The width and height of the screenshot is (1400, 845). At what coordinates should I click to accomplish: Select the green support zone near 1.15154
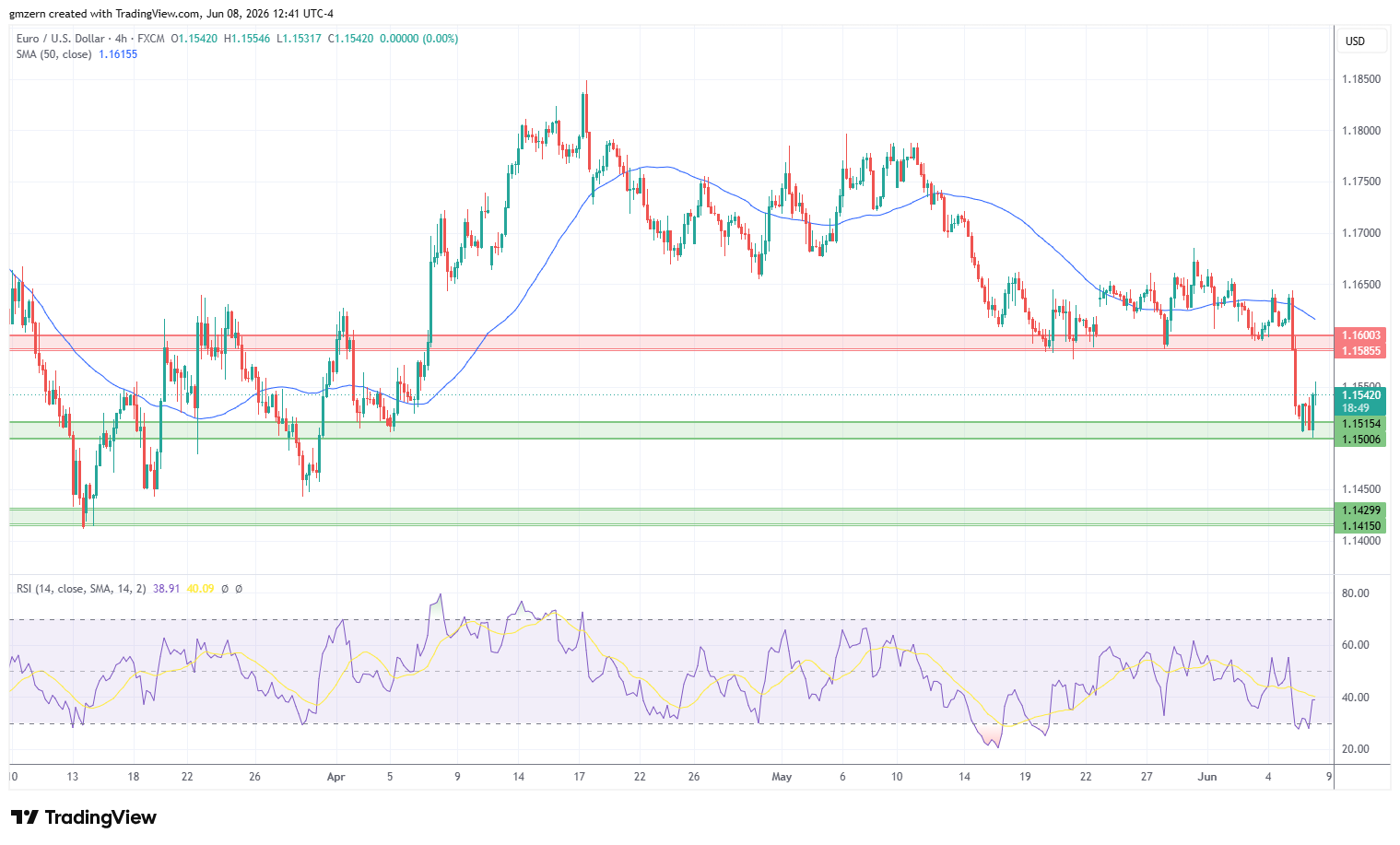[x=671, y=430]
